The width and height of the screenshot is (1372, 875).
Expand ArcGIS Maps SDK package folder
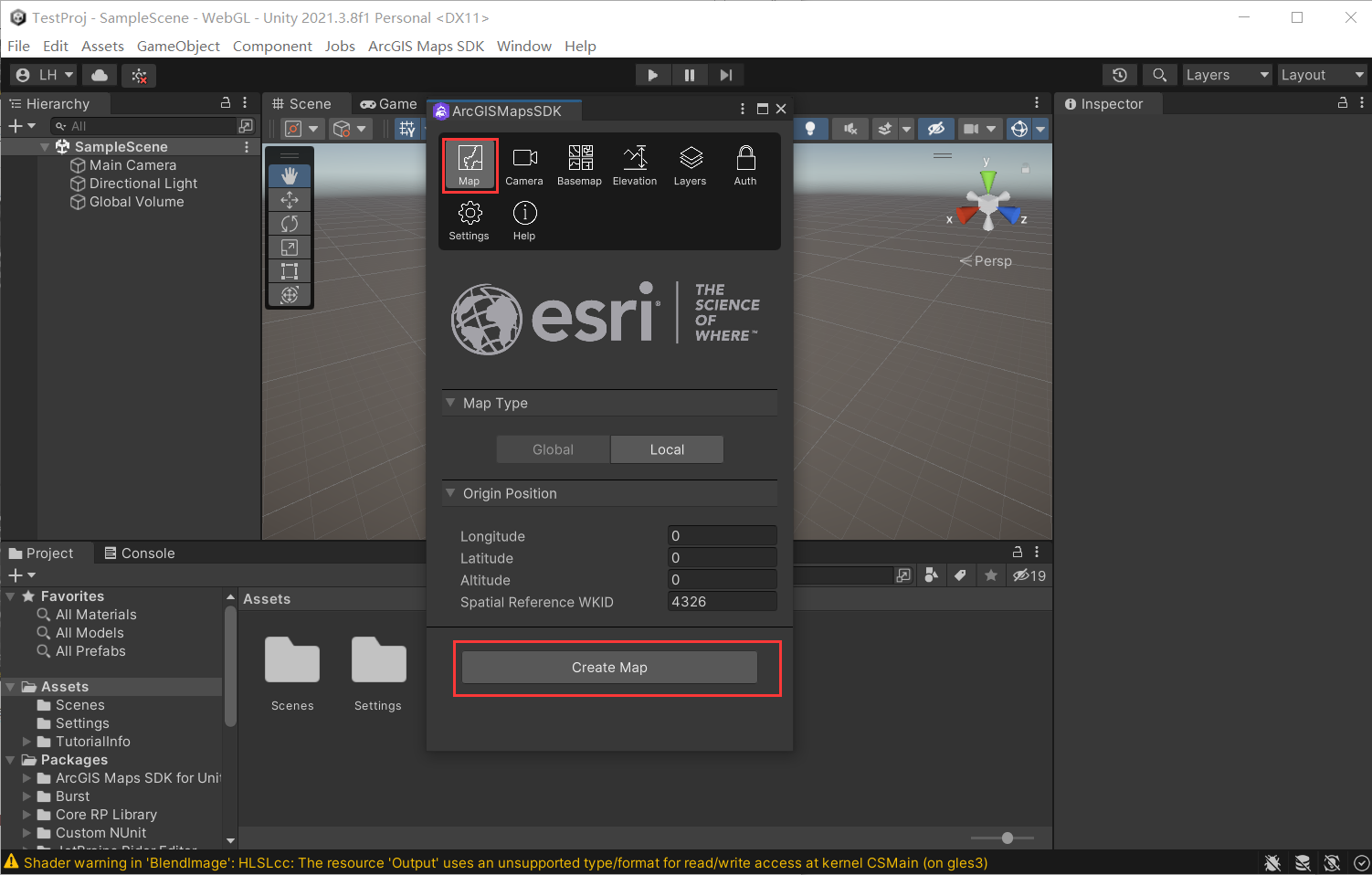27,778
